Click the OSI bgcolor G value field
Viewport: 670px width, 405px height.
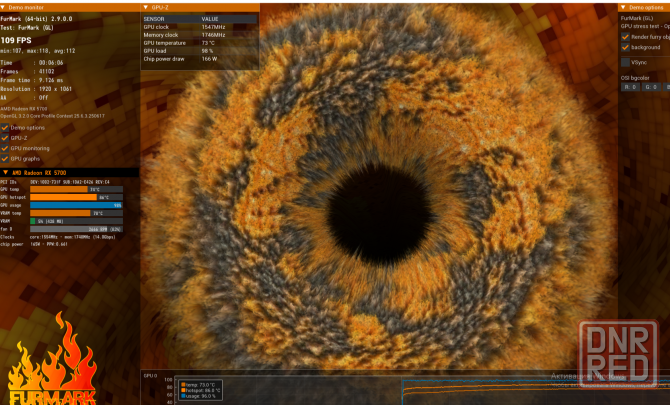point(651,87)
